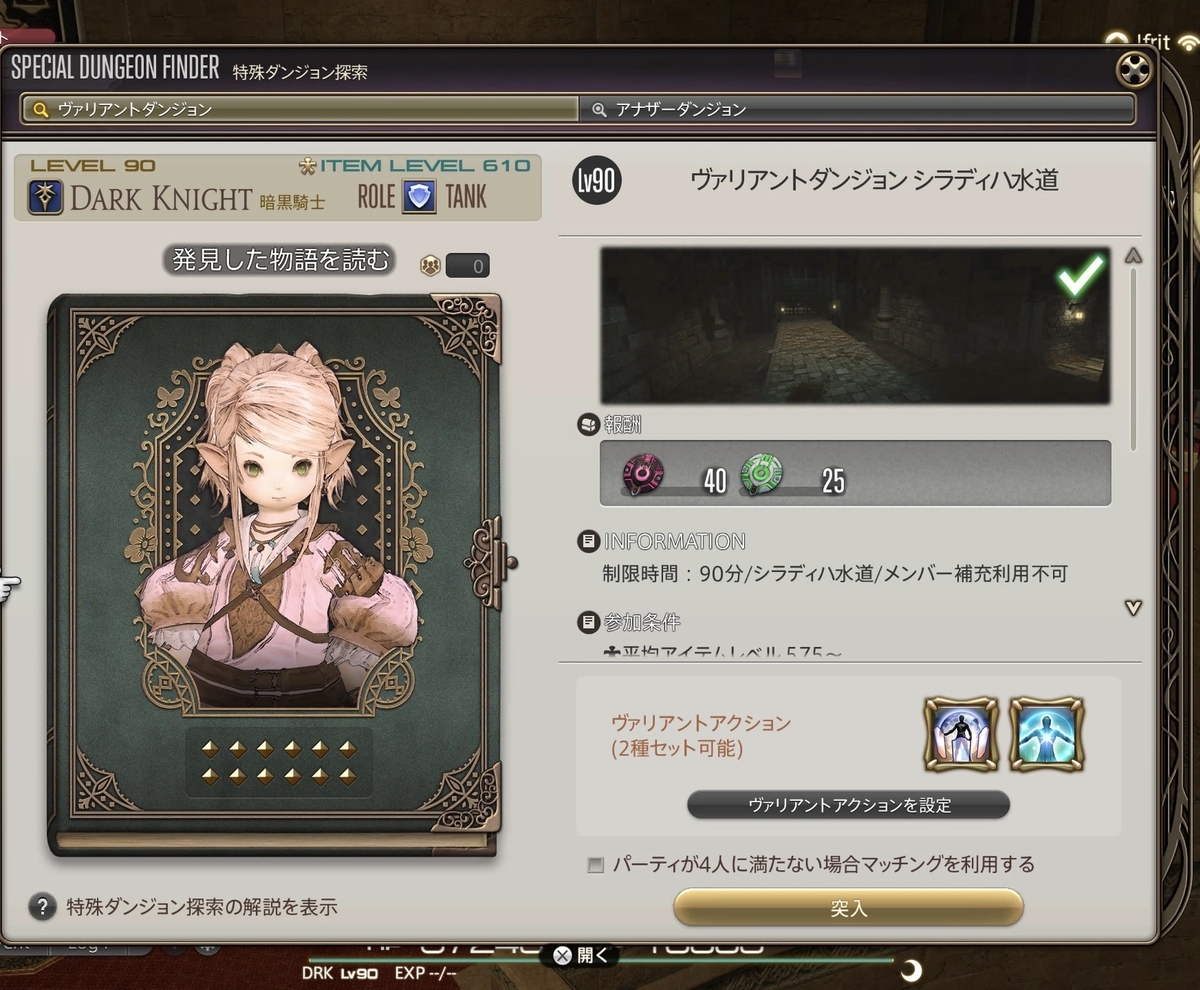Click the green tomestone reward icon
Image resolution: width=1200 pixels, height=990 pixels.
click(x=762, y=474)
